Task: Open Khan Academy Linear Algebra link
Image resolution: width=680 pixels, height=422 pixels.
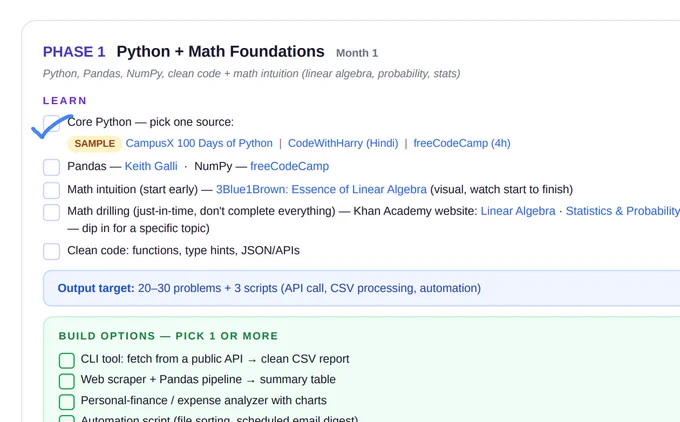Action: tap(518, 211)
